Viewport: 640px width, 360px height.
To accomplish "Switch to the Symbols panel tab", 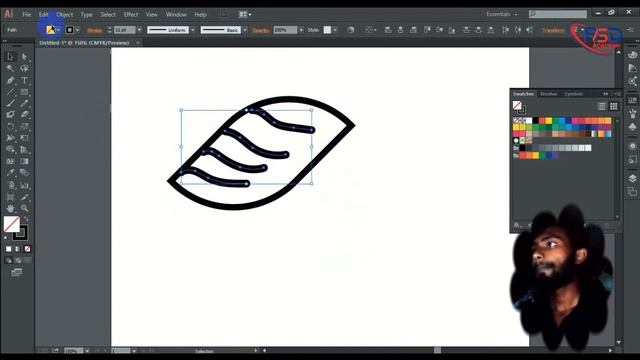I will point(573,94).
